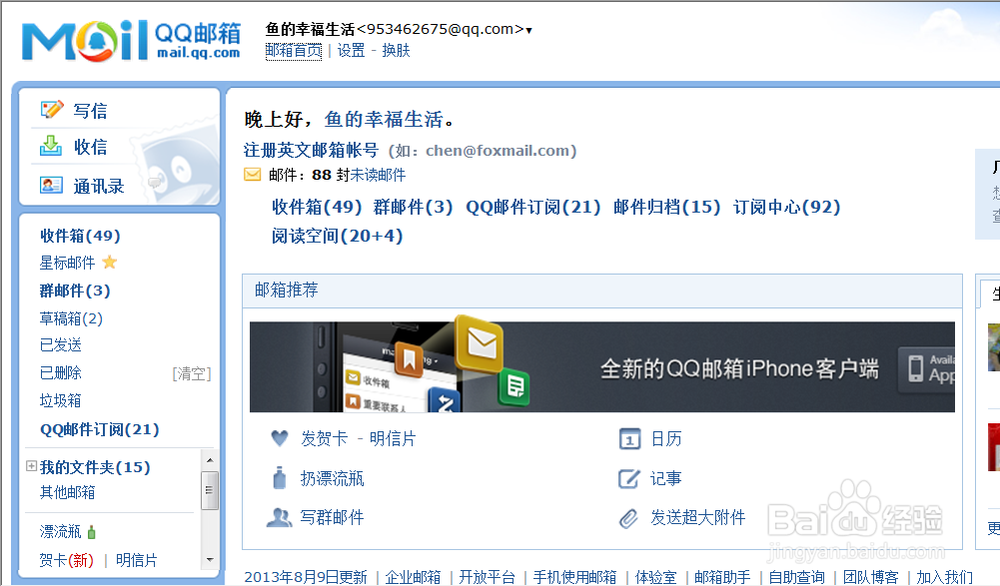
Task: Open 我的文件夹(15) in sidebar
Action: [x=95, y=467]
